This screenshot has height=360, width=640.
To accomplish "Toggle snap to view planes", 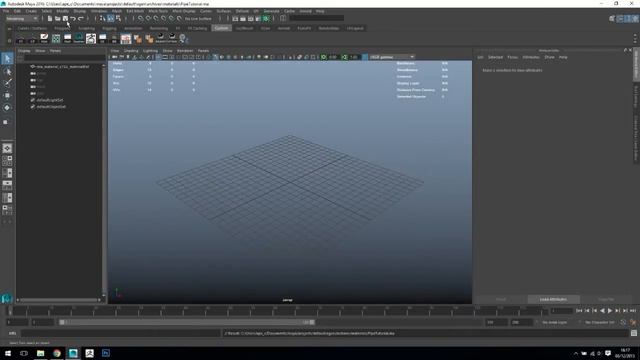I will pyautogui.click(x=172, y=18).
